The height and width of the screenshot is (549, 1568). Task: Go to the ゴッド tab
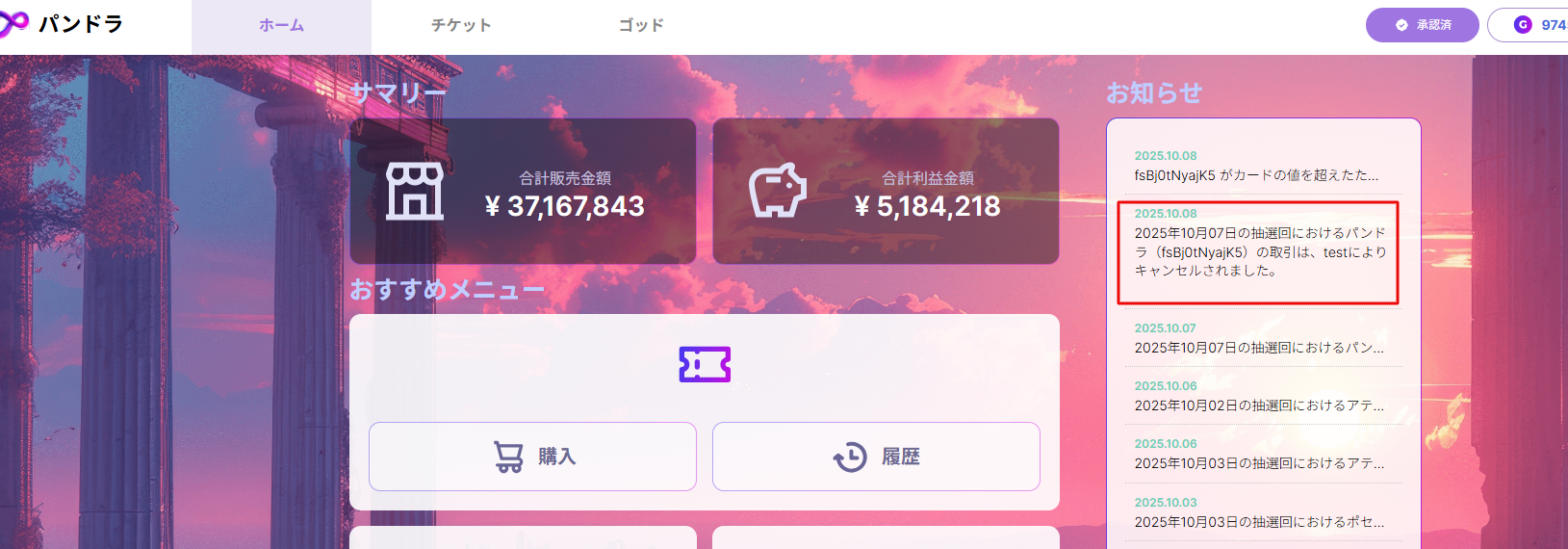[641, 26]
